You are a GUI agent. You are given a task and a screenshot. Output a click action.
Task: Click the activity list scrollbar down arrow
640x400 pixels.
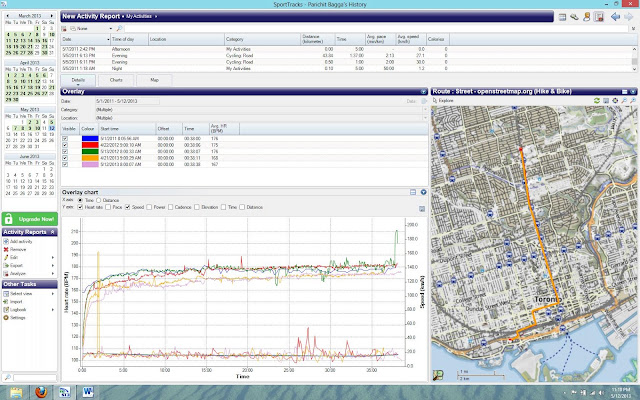634,69
